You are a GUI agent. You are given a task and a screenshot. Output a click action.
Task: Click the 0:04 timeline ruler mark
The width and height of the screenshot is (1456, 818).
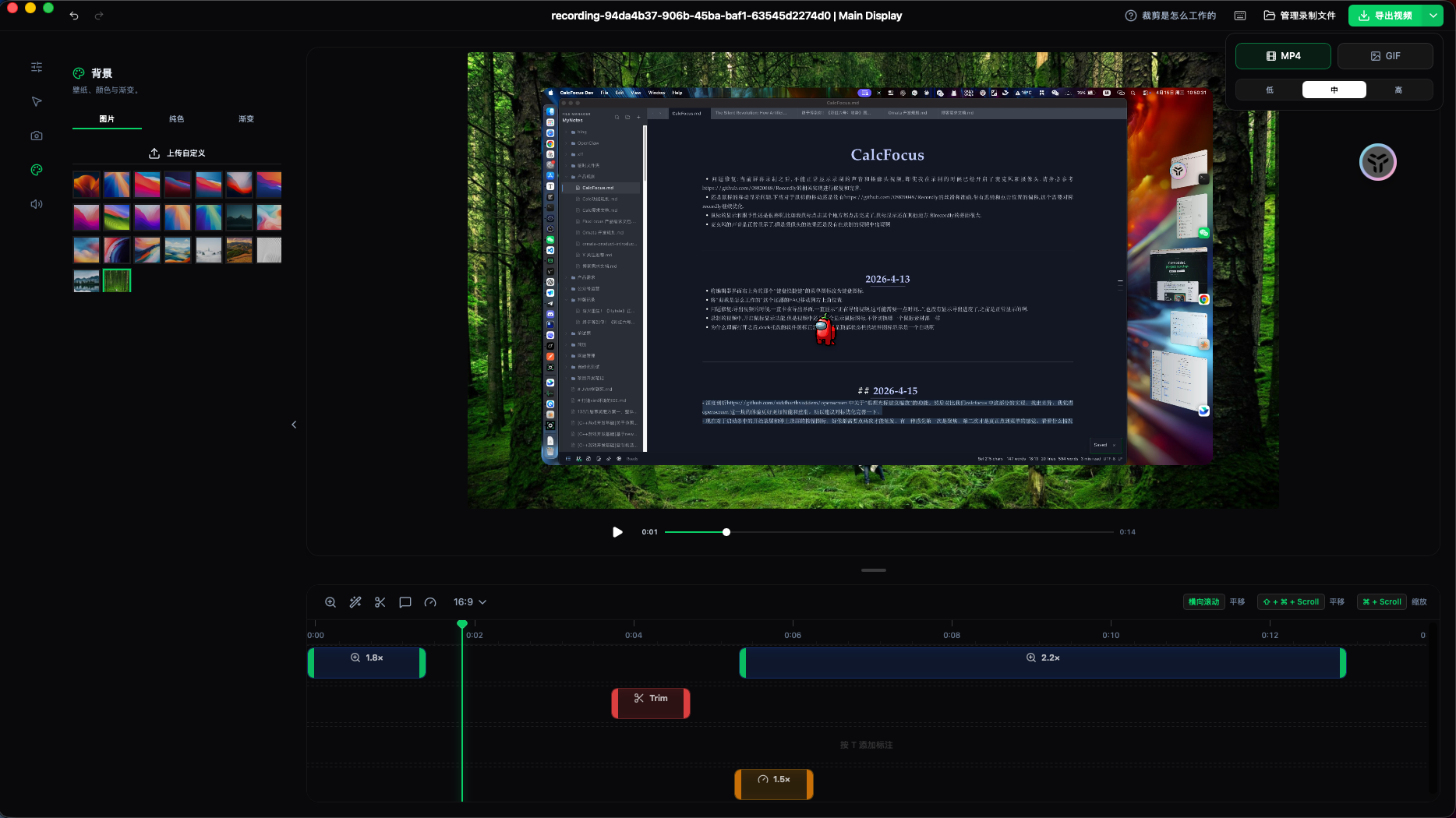click(634, 635)
